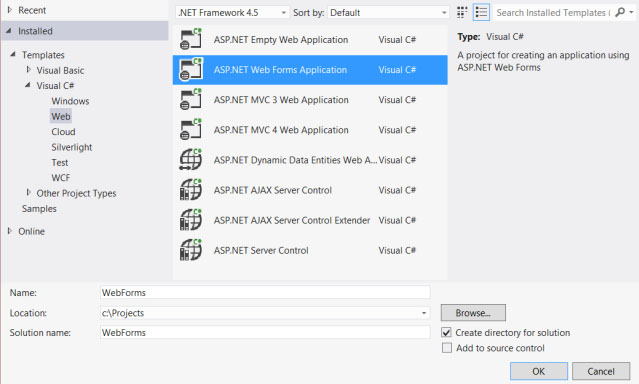Select the Windows template category

pyautogui.click(x=70, y=101)
